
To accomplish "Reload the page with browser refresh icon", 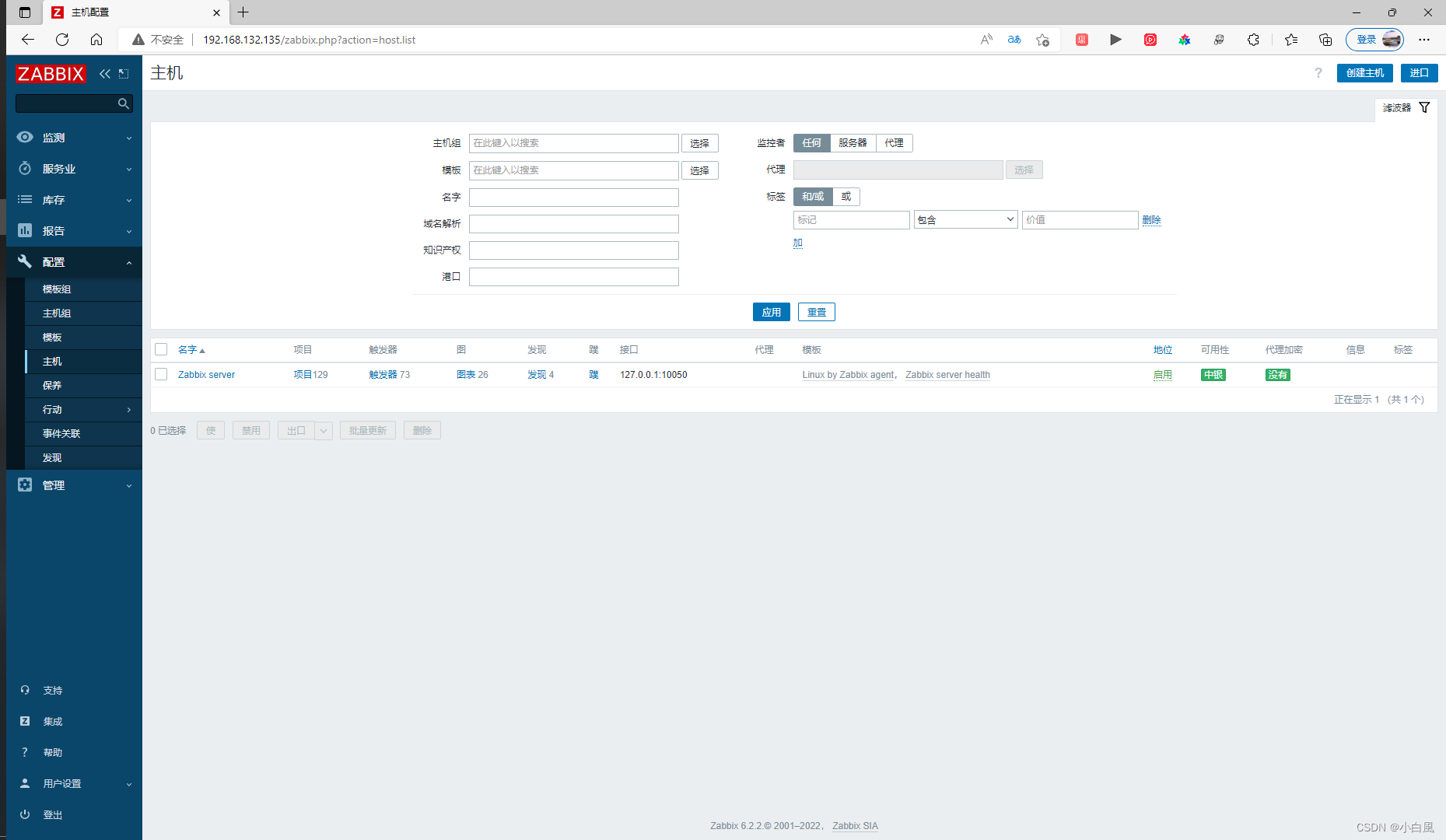I will [62, 40].
